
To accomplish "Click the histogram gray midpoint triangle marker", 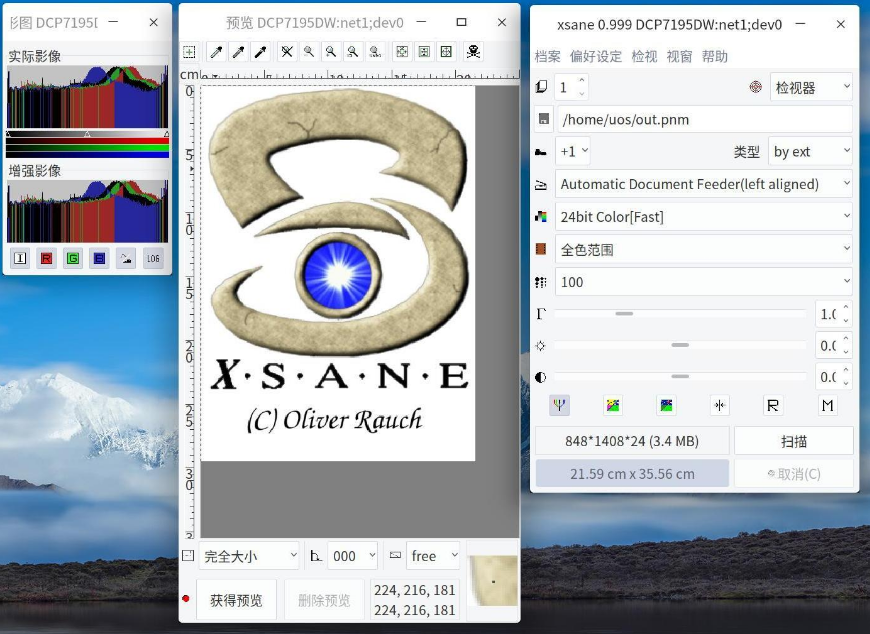I will click(x=87, y=134).
